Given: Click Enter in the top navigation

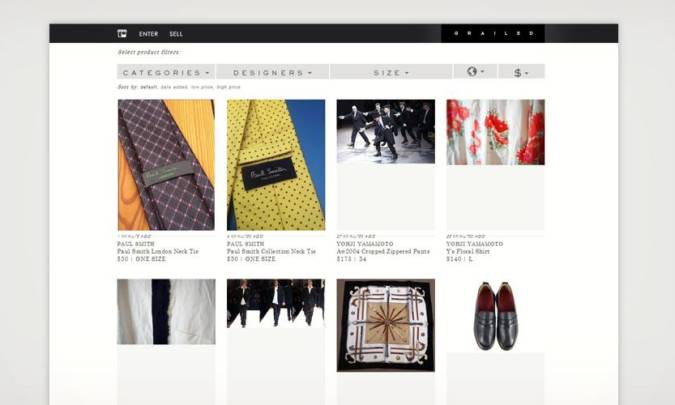Looking at the screenshot, I should (x=148, y=34).
